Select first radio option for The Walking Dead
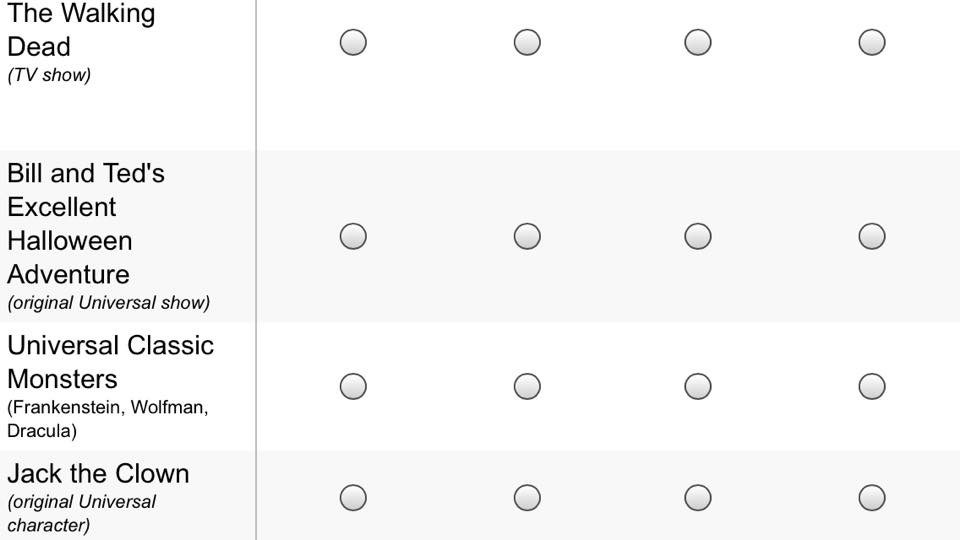The height and width of the screenshot is (540, 960). (353, 42)
